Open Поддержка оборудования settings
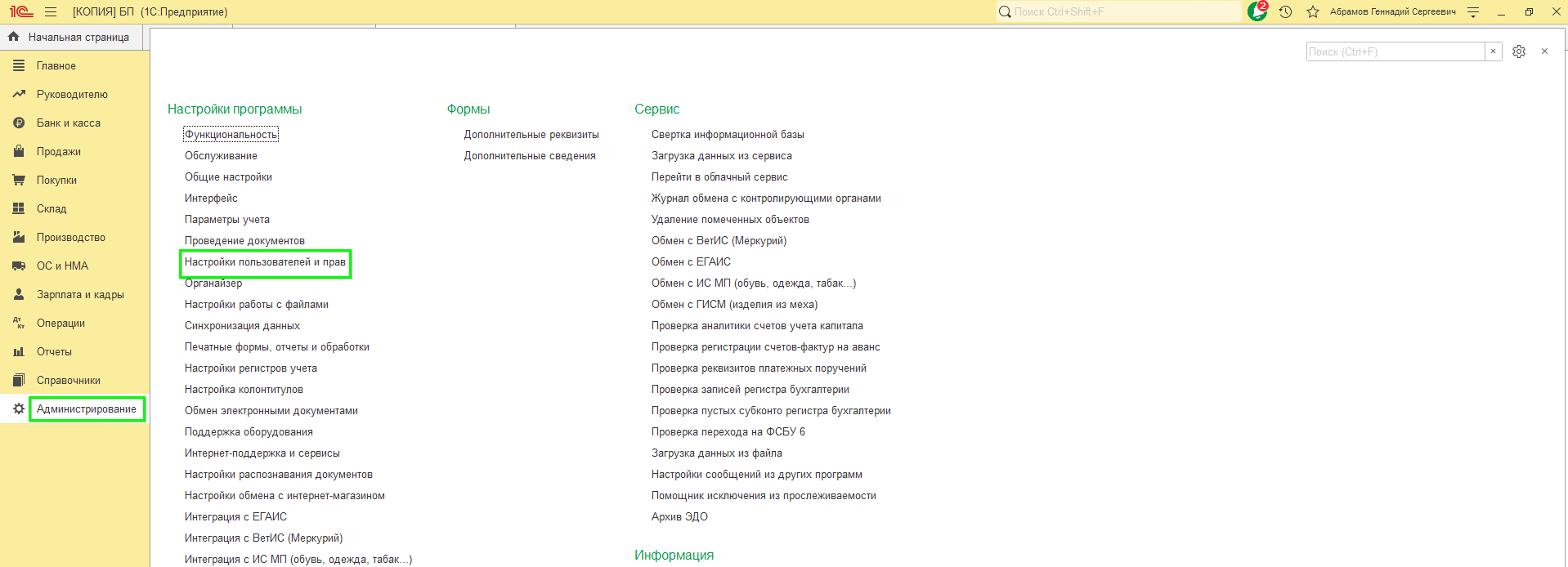The image size is (1568, 567). (x=249, y=431)
